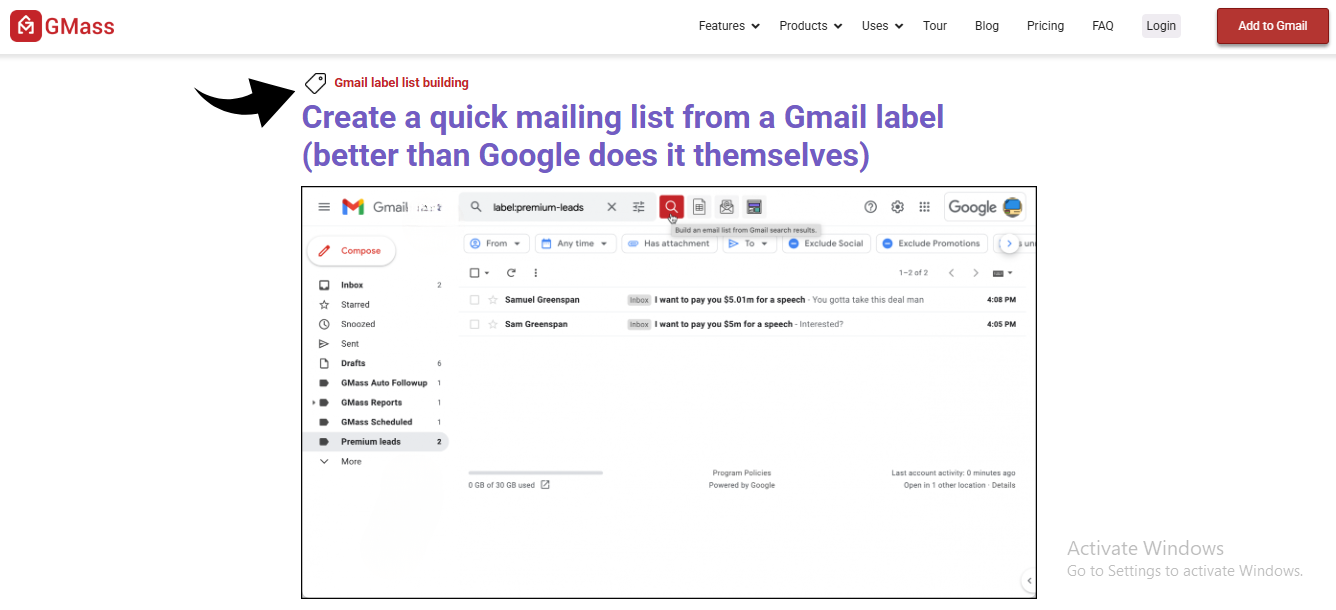
Task: Open the input tools keyboard dropdown
Action: pos(1003,272)
